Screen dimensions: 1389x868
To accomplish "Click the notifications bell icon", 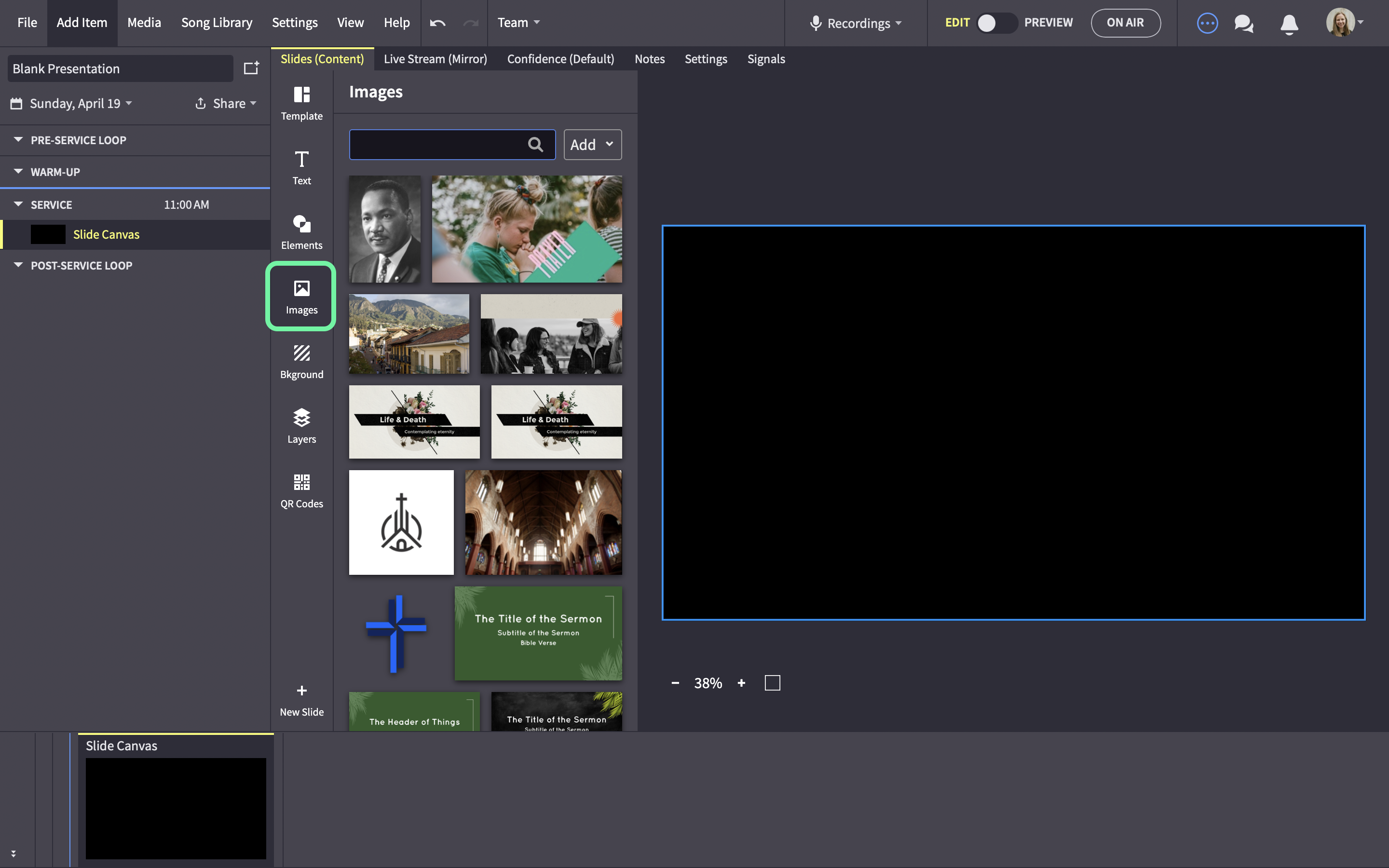I will point(1289,24).
